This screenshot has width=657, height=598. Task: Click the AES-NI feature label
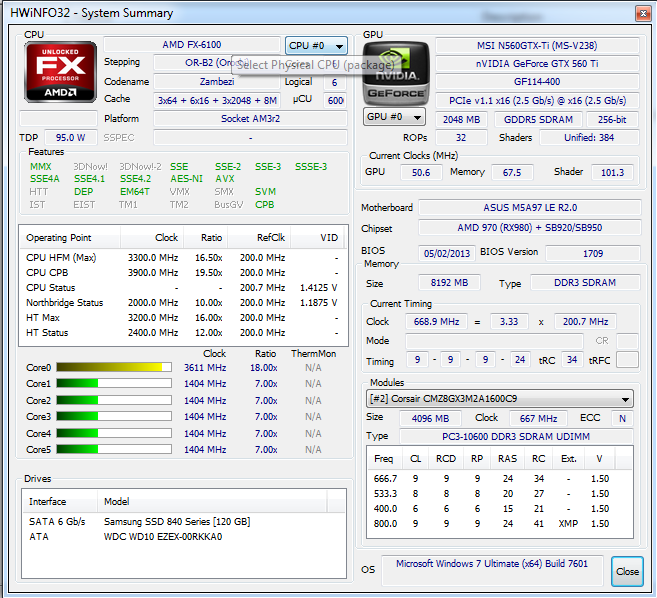[186, 179]
